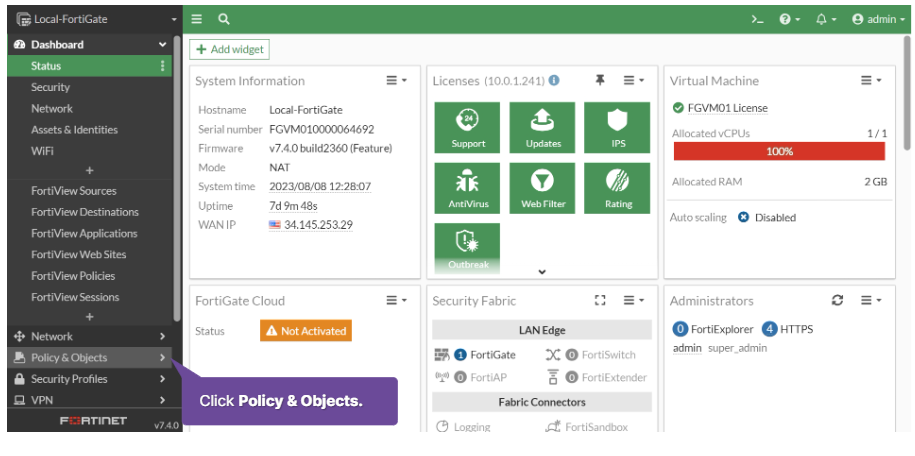
Task: Open Administrators widget menu
Action: point(871,300)
